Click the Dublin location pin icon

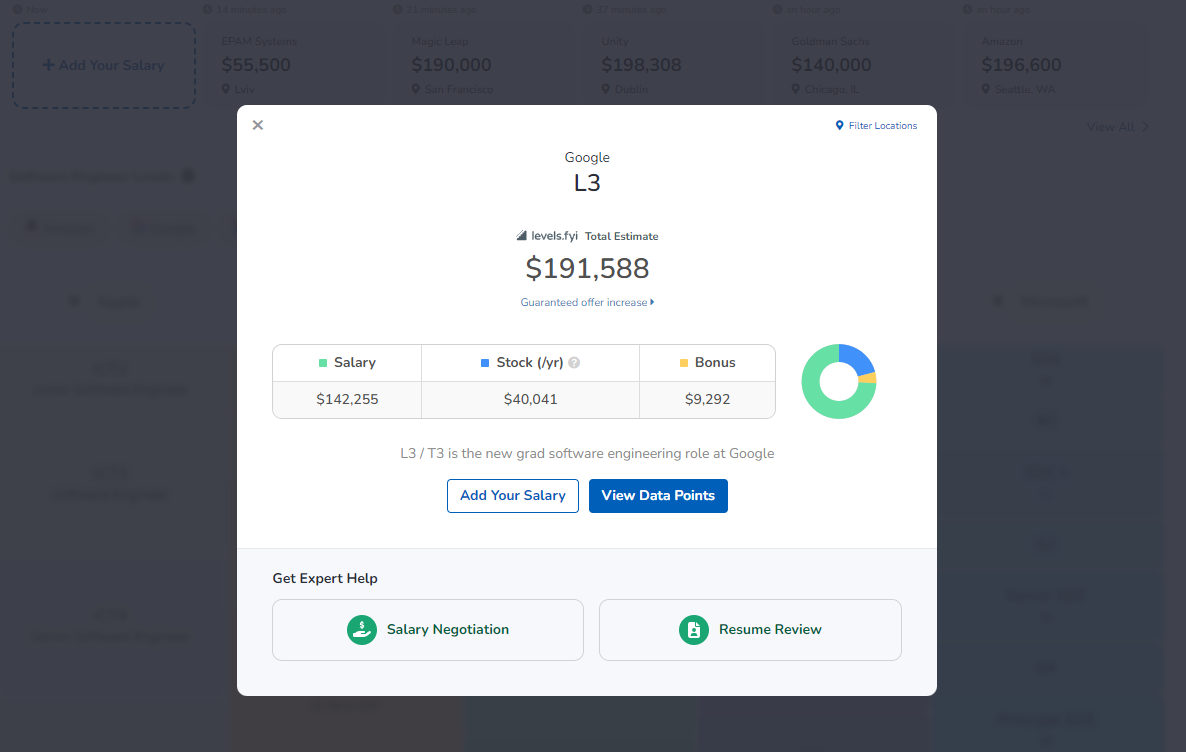606,89
